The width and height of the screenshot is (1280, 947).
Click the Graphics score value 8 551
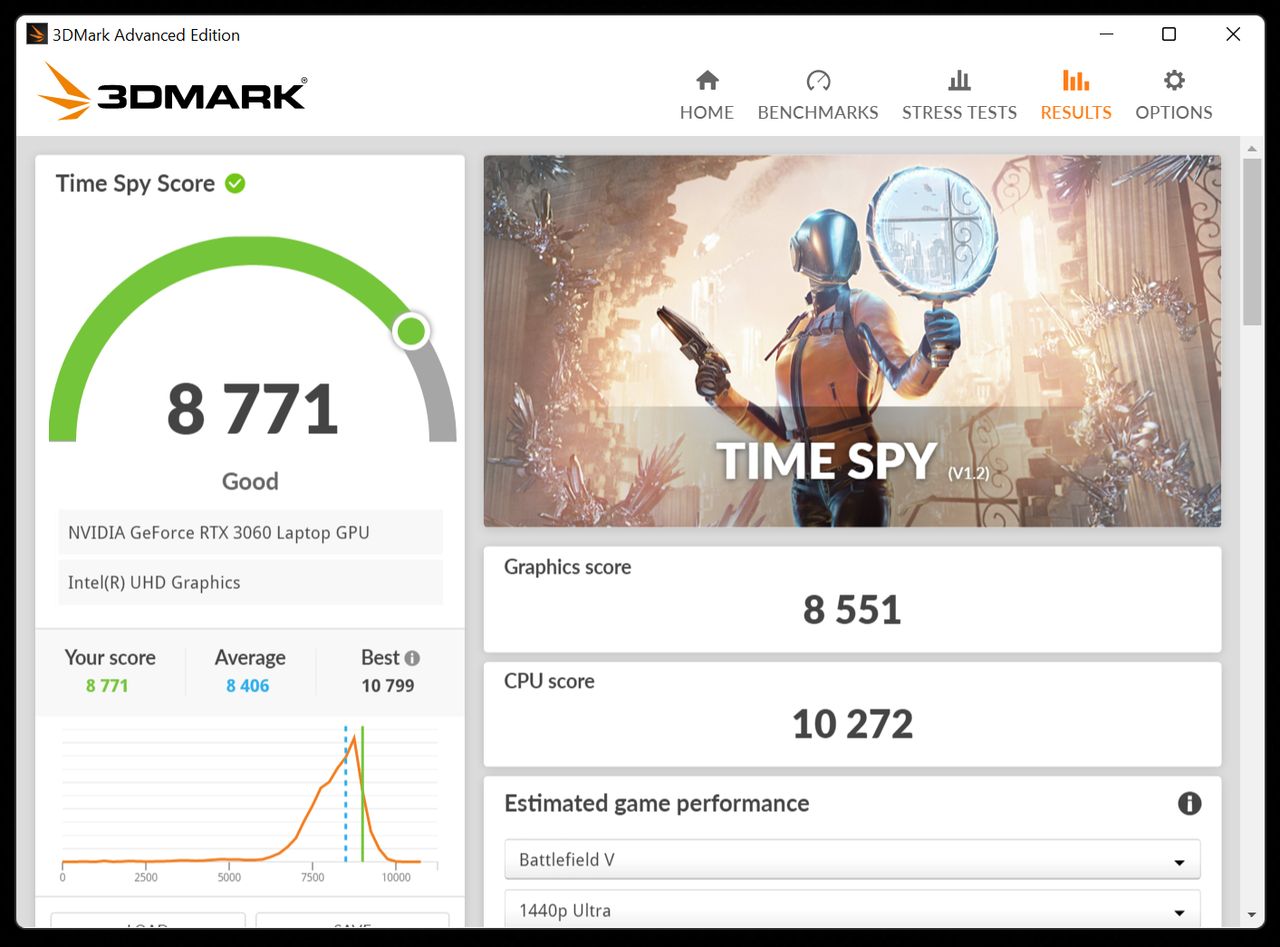[x=852, y=609]
